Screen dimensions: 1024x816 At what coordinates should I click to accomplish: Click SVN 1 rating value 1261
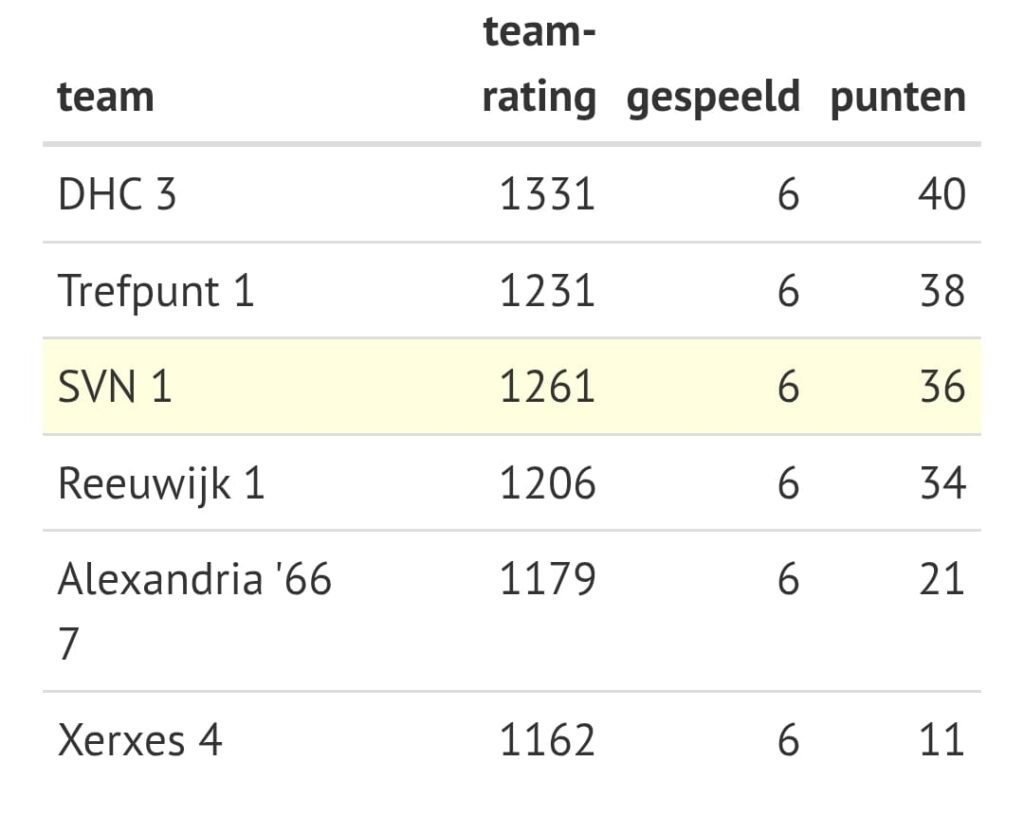[x=547, y=387]
